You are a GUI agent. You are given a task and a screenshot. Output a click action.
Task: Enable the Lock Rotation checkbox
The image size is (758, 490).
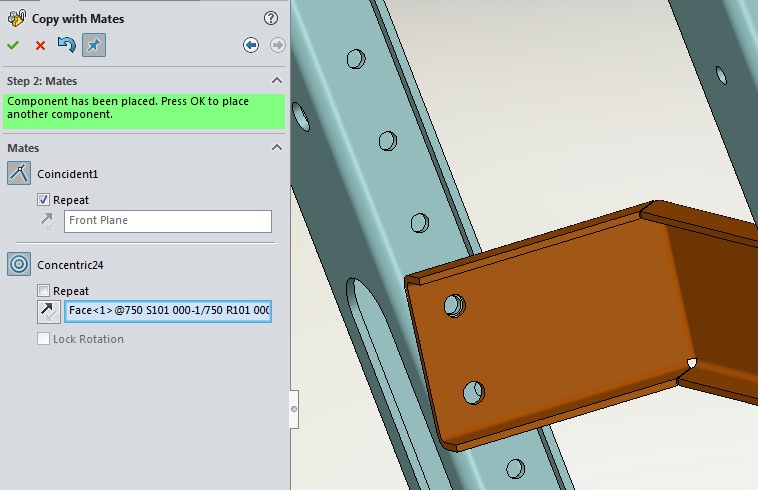[x=44, y=339]
